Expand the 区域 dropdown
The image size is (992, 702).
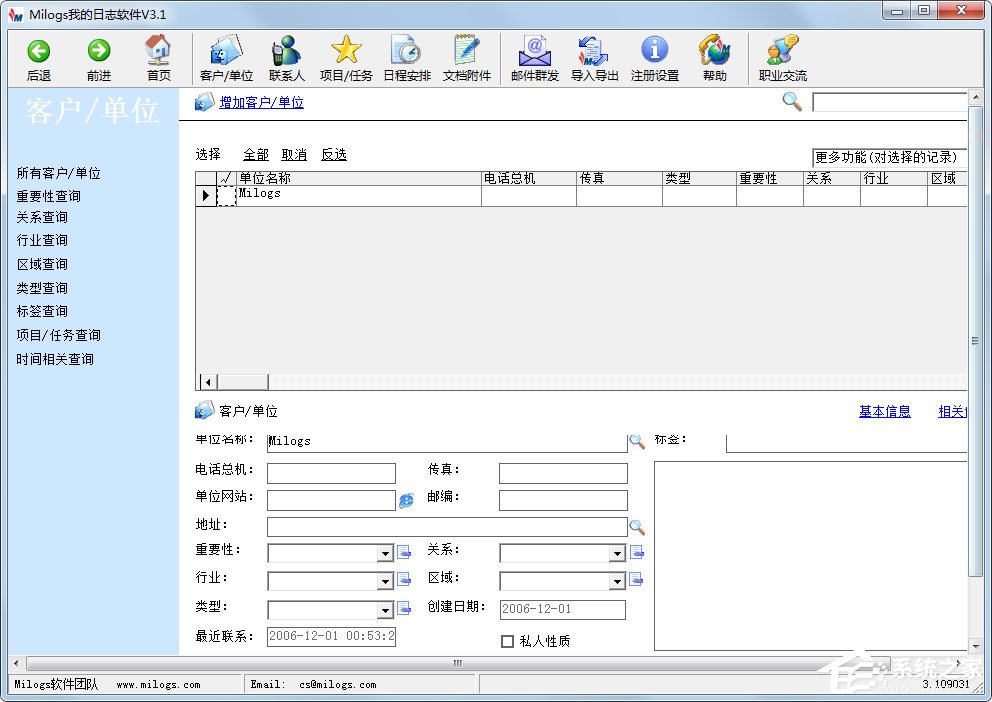click(617, 581)
